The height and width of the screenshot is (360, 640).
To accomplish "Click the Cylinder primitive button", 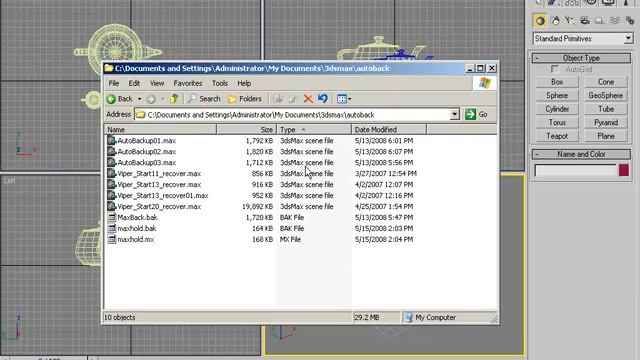I will coord(557,109).
